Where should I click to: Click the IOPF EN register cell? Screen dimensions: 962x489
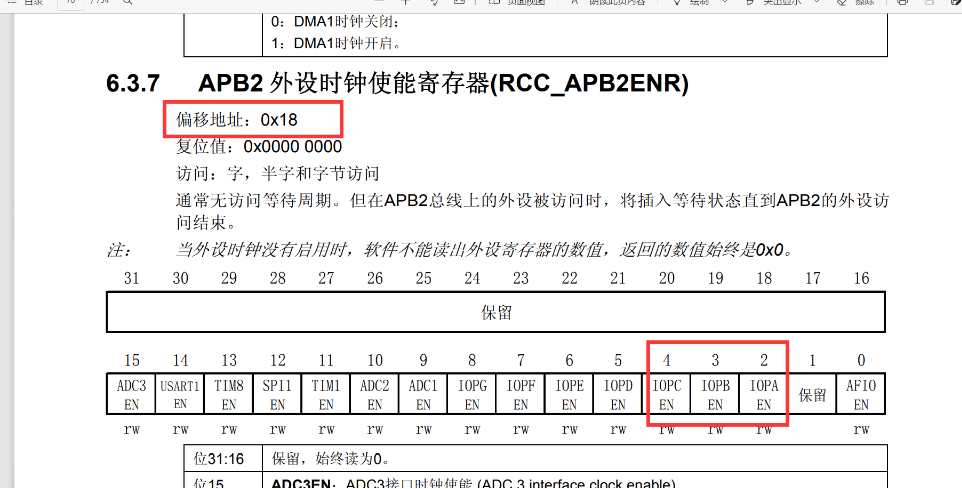point(520,395)
